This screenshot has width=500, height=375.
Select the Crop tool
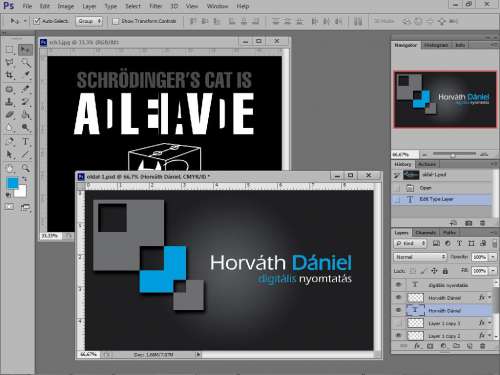pos(9,75)
